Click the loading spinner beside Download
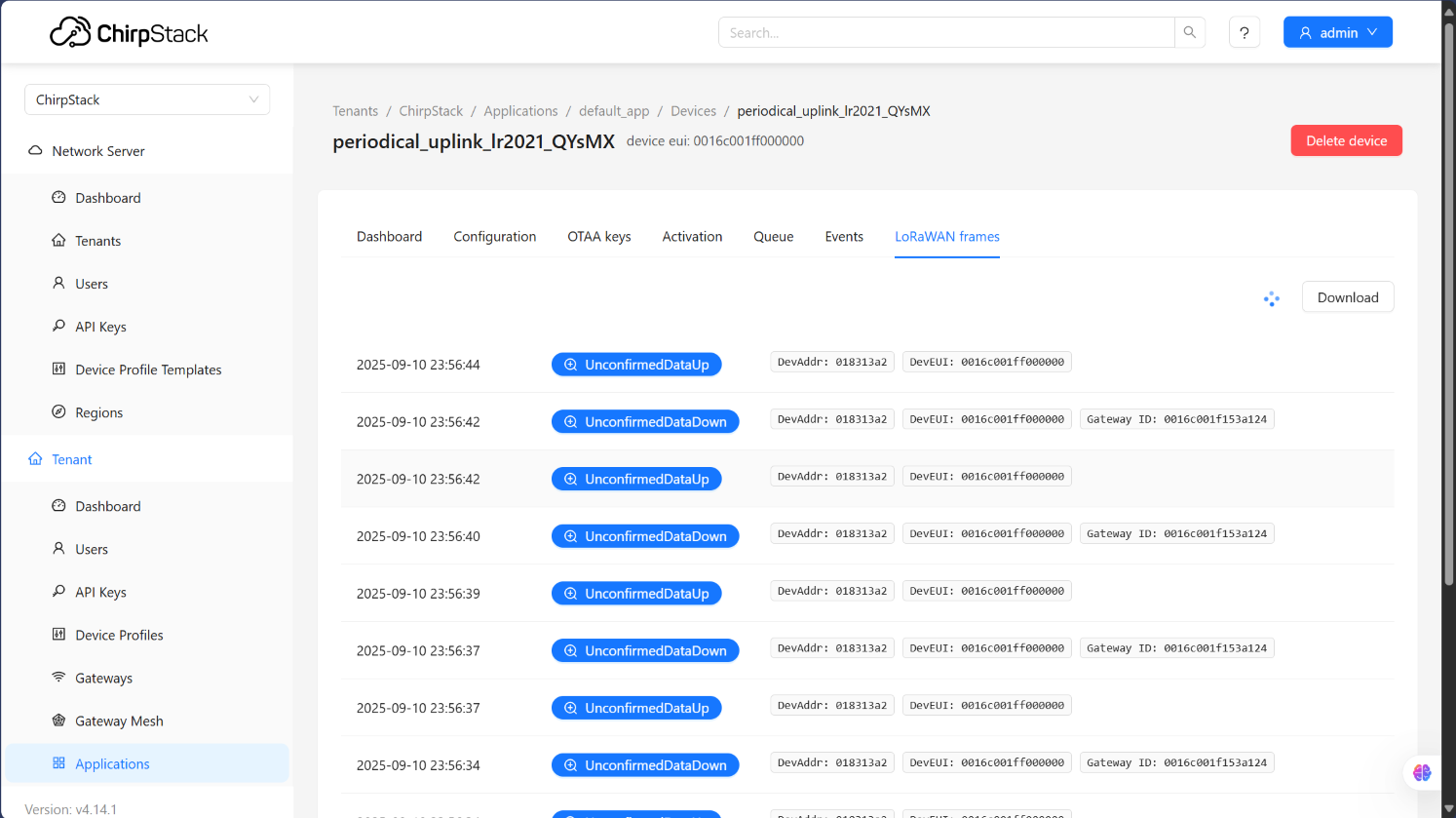 pyautogui.click(x=1271, y=299)
